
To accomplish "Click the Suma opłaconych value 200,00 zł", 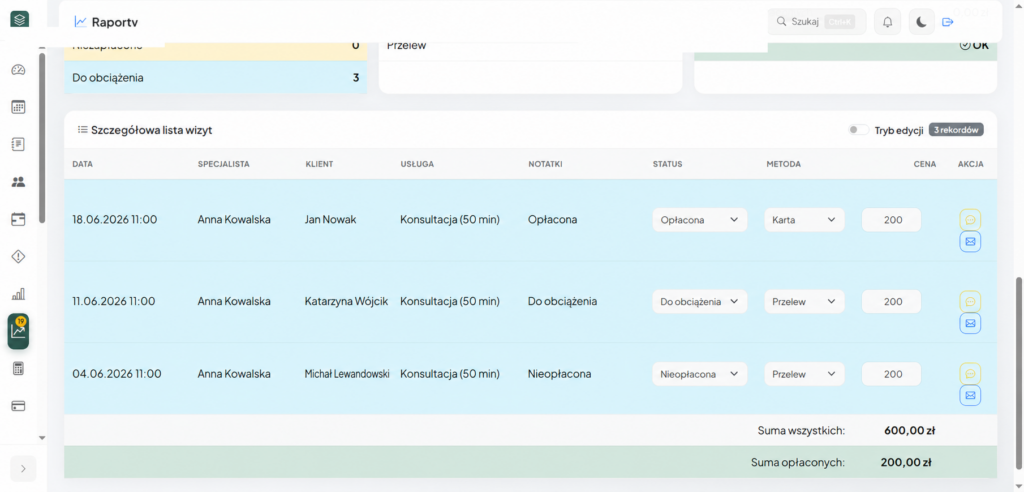I will pos(906,463).
